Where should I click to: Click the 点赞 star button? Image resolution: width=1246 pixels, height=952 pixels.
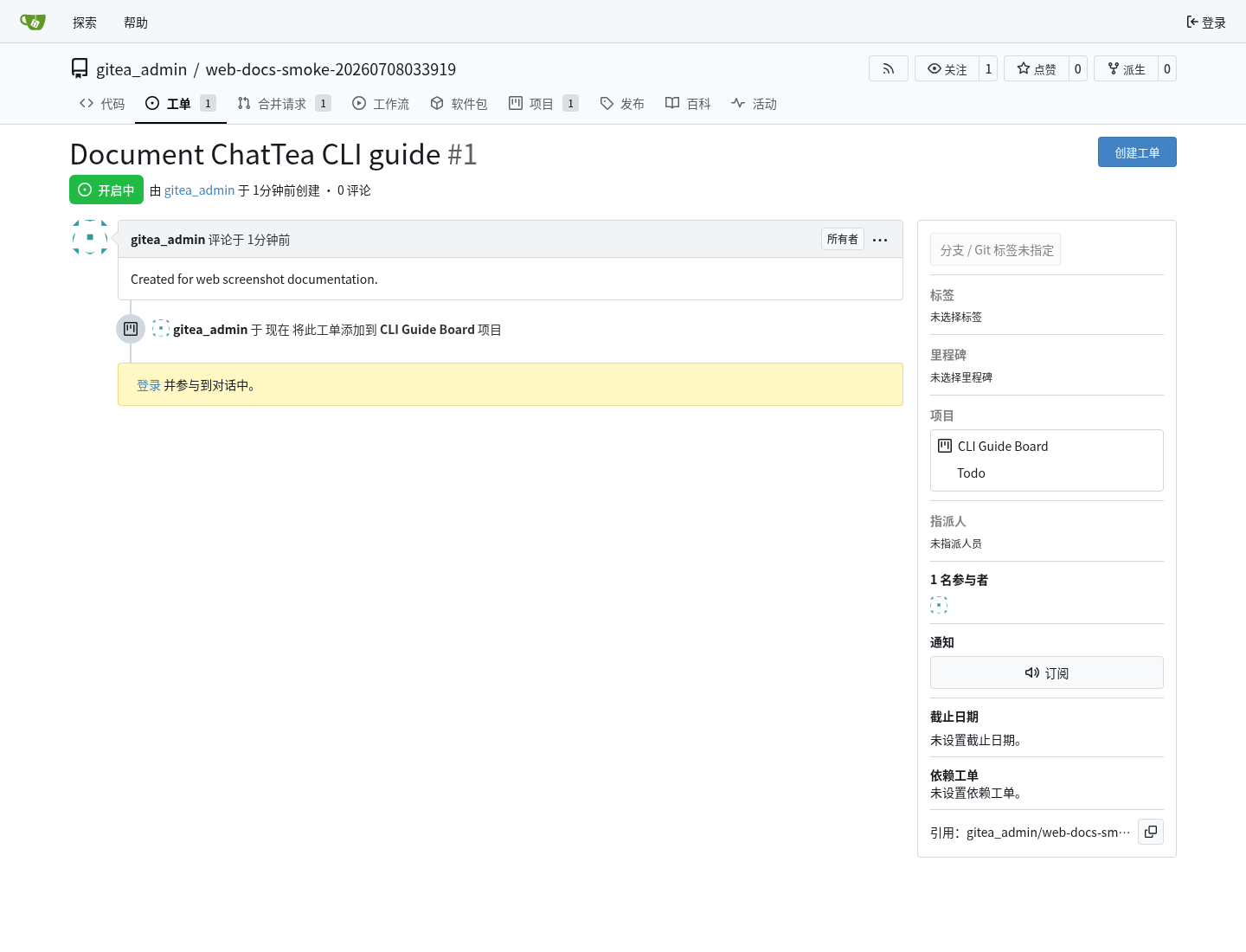1037,68
